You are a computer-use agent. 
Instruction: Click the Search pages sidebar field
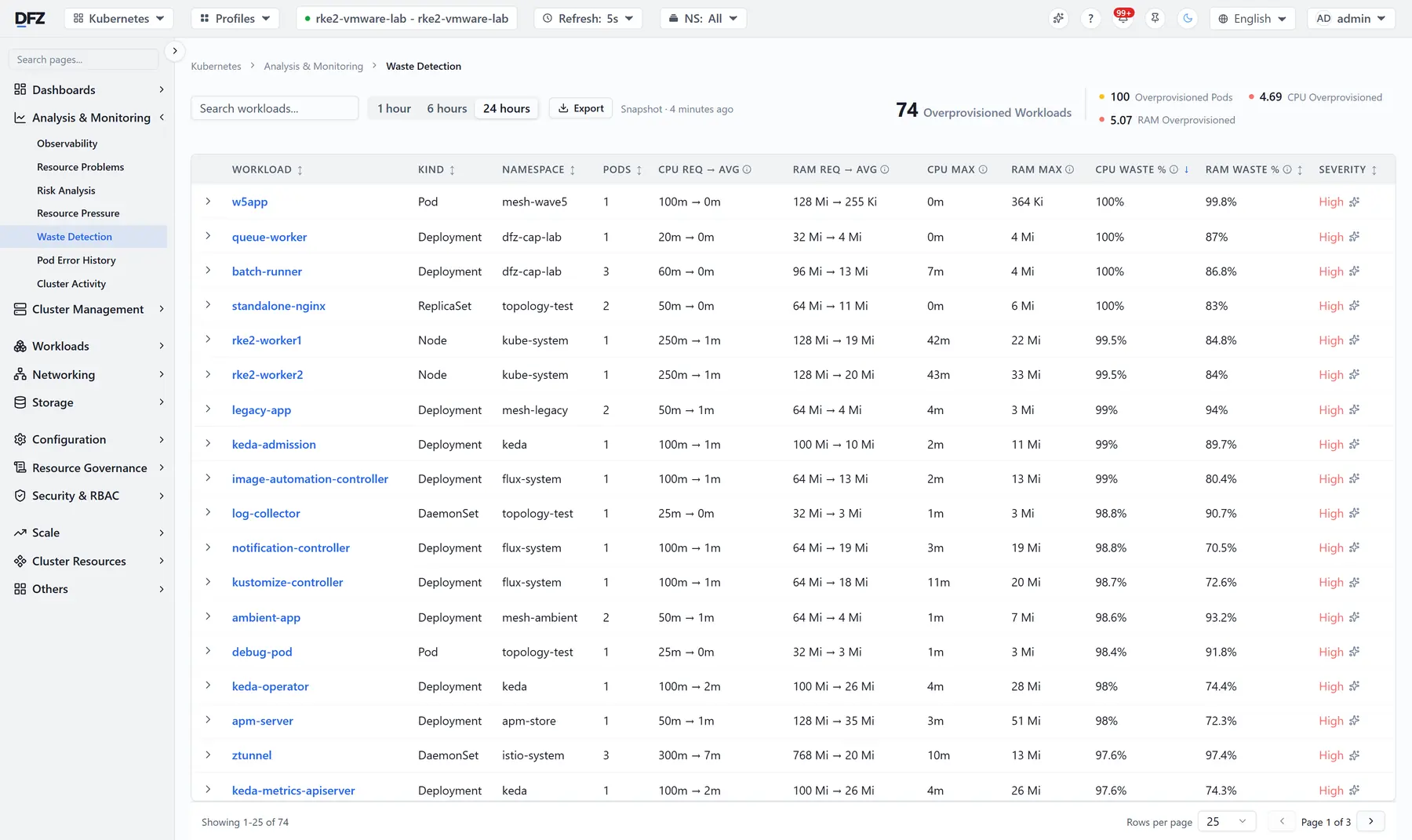point(83,60)
